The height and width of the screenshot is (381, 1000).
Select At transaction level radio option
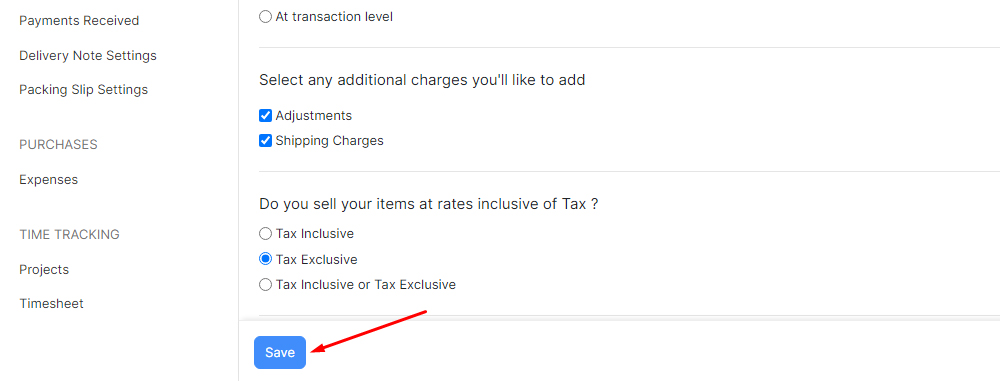[265, 17]
